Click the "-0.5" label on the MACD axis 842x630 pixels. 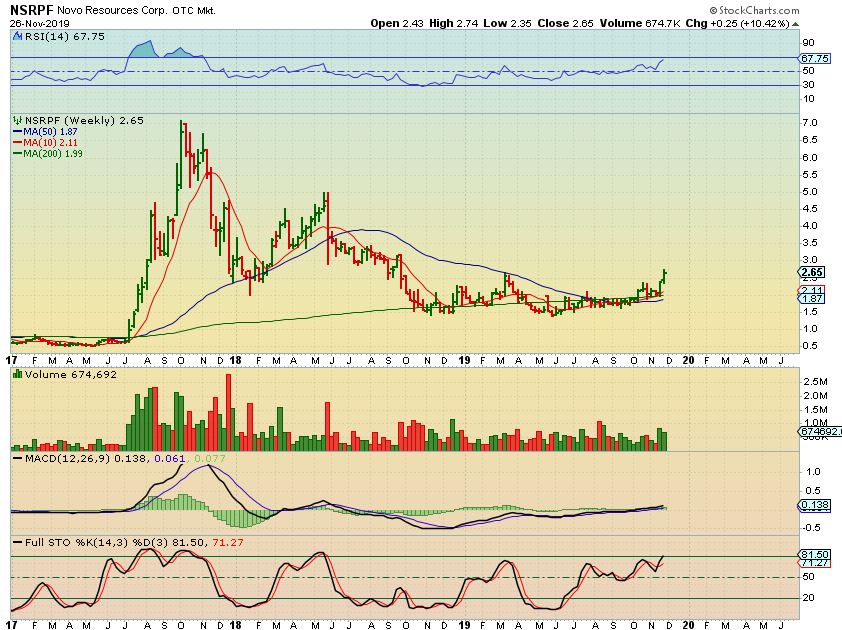coord(811,528)
